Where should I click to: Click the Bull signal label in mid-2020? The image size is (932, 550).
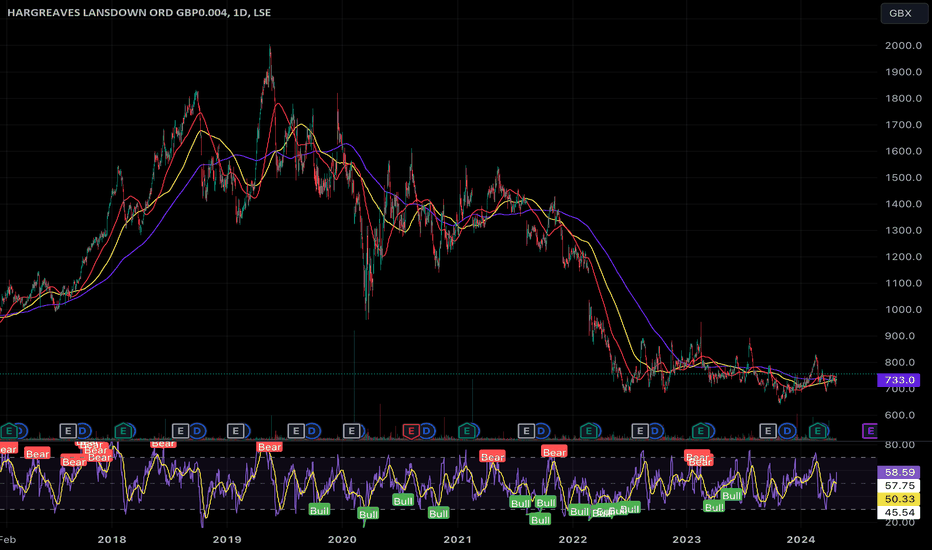coord(403,501)
